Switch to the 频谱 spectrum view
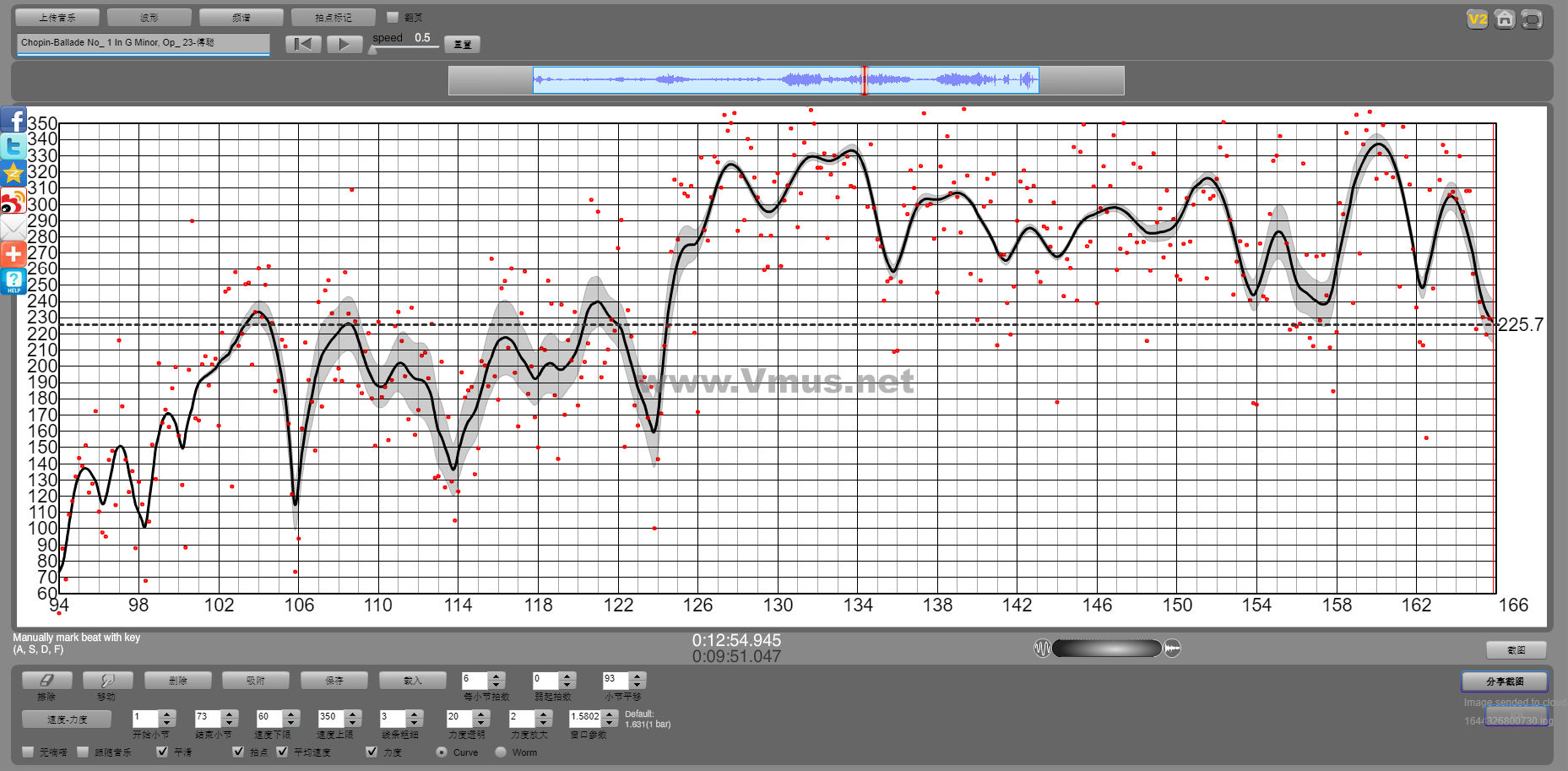The height and width of the screenshot is (771, 1568). 241,17
